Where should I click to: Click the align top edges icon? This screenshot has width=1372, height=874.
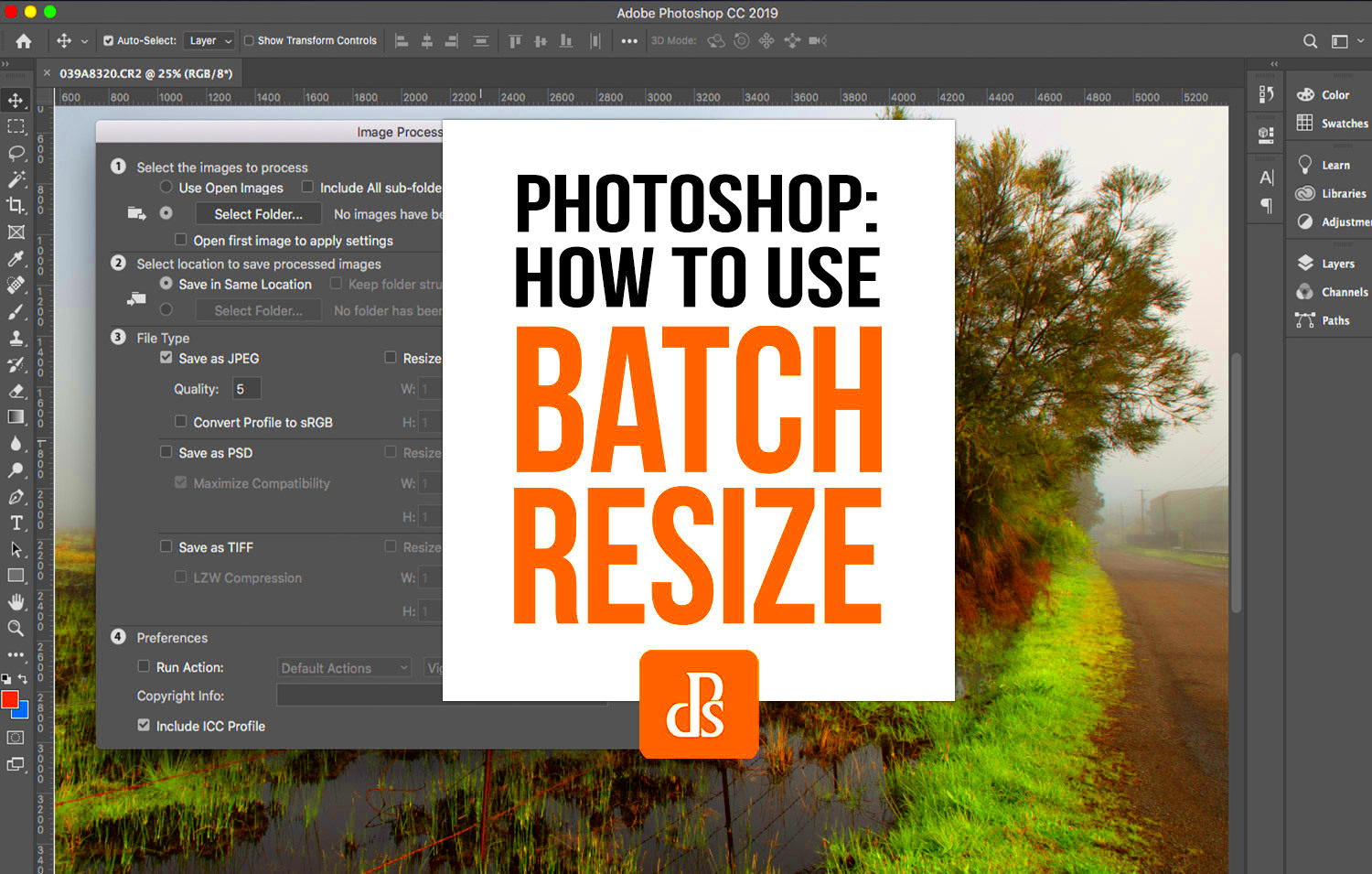click(515, 41)
